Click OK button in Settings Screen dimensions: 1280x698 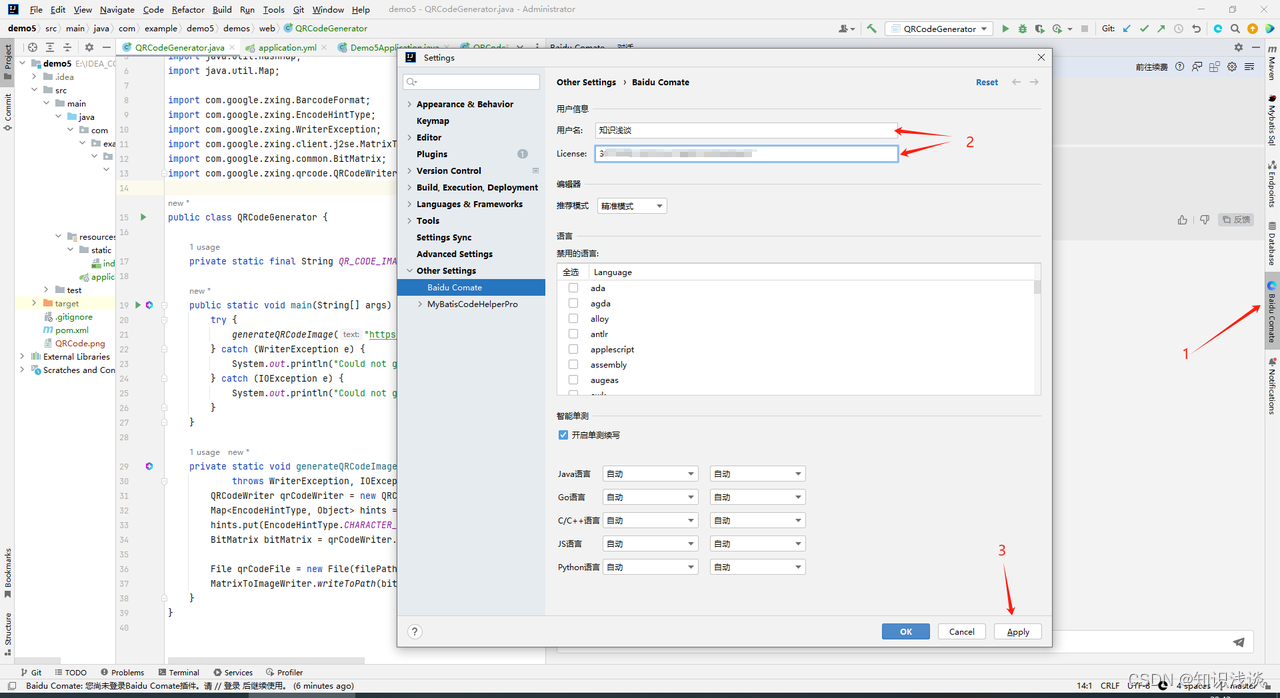click(x=906, y=632)
